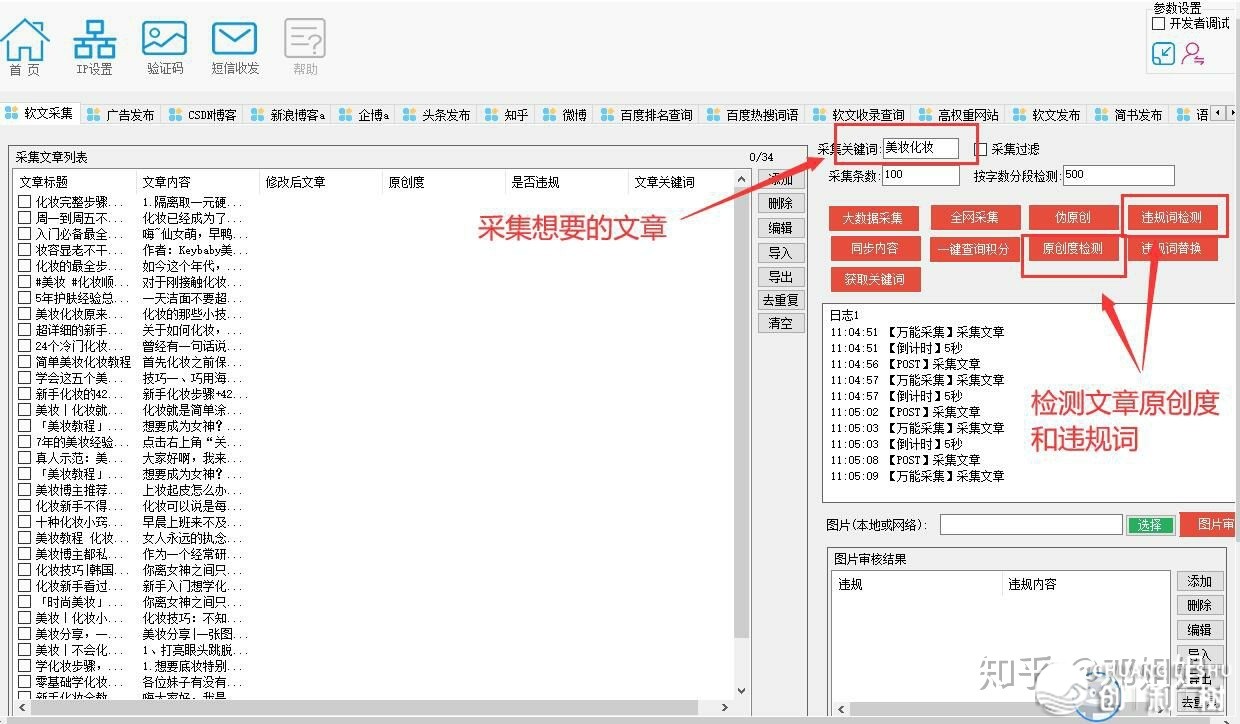Click the 文章标题 column header

75,182
